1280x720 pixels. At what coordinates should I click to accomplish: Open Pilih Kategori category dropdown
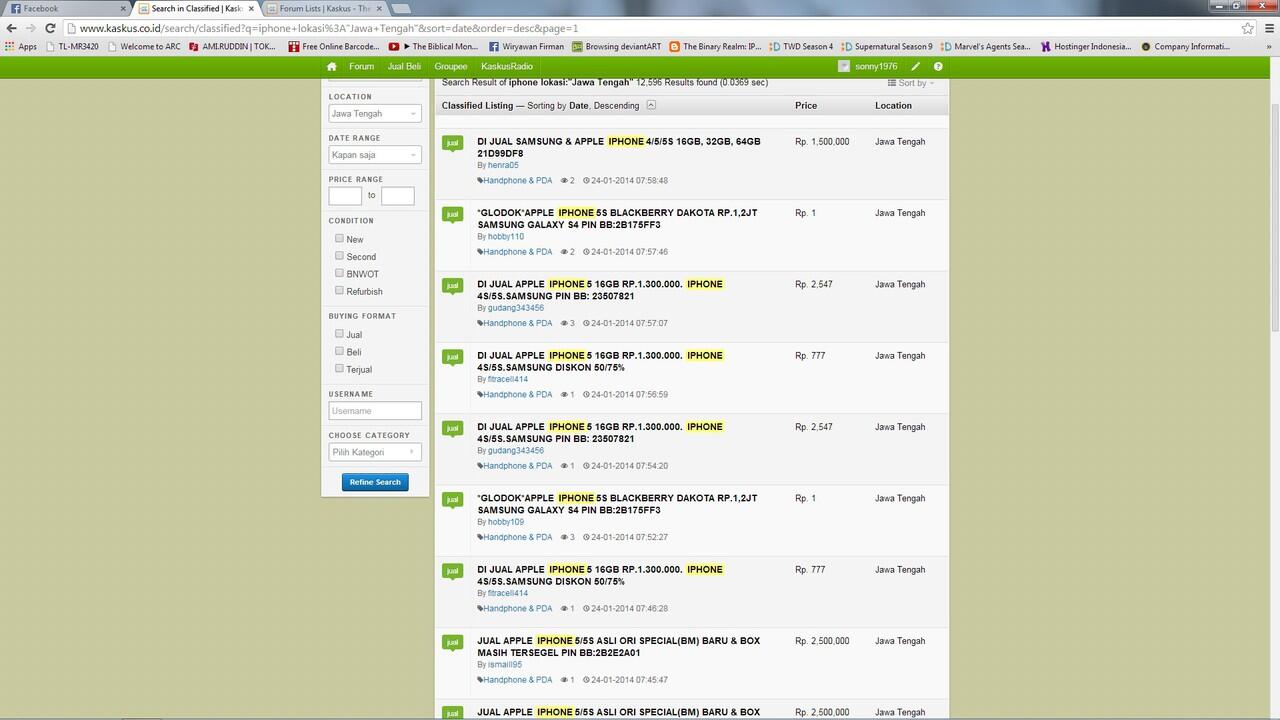coord(375,452)
